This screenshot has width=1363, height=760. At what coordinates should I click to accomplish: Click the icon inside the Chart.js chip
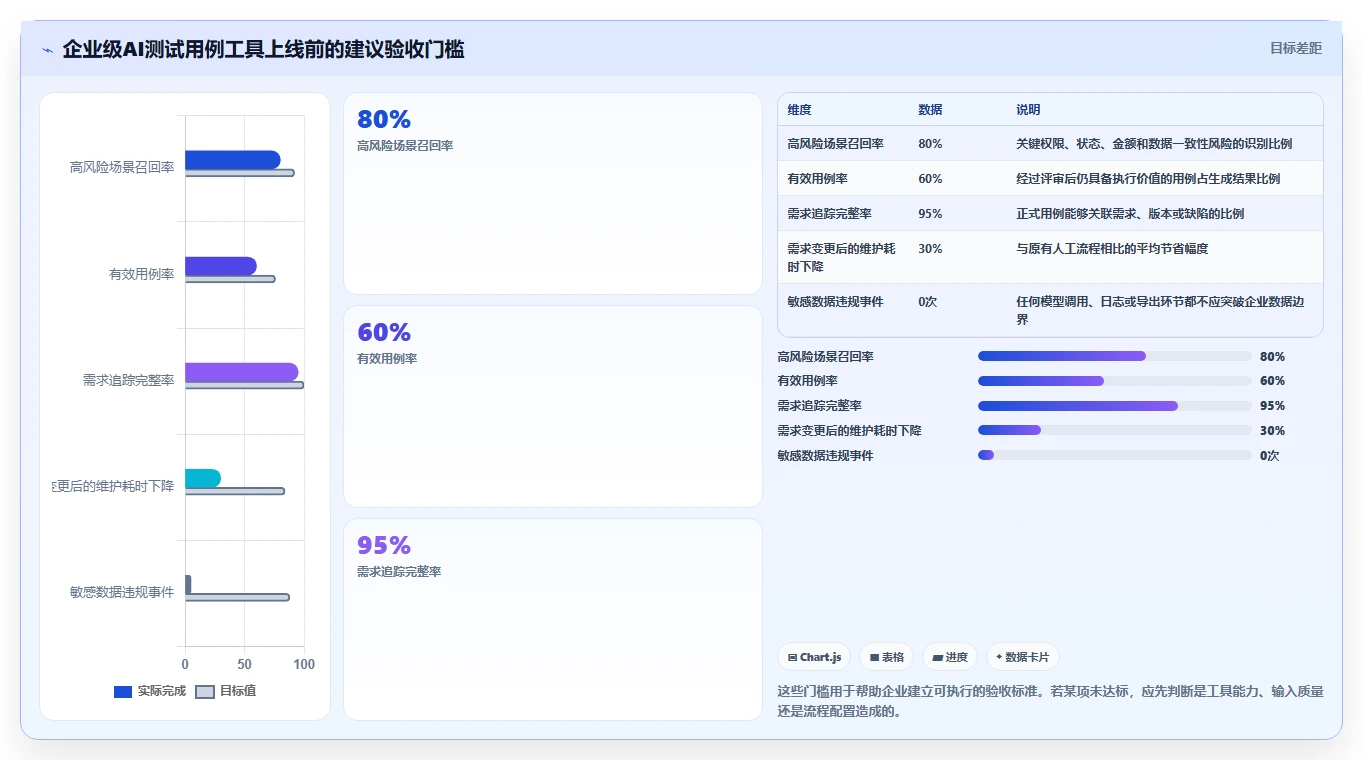coord(792,658)
